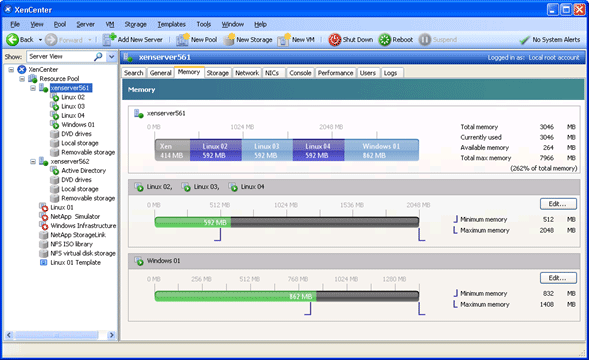Image resolution: width=589 pixels, height=360 pixels.
Task: Click the New Pool toolbar icon
Action: pos(183,39)
